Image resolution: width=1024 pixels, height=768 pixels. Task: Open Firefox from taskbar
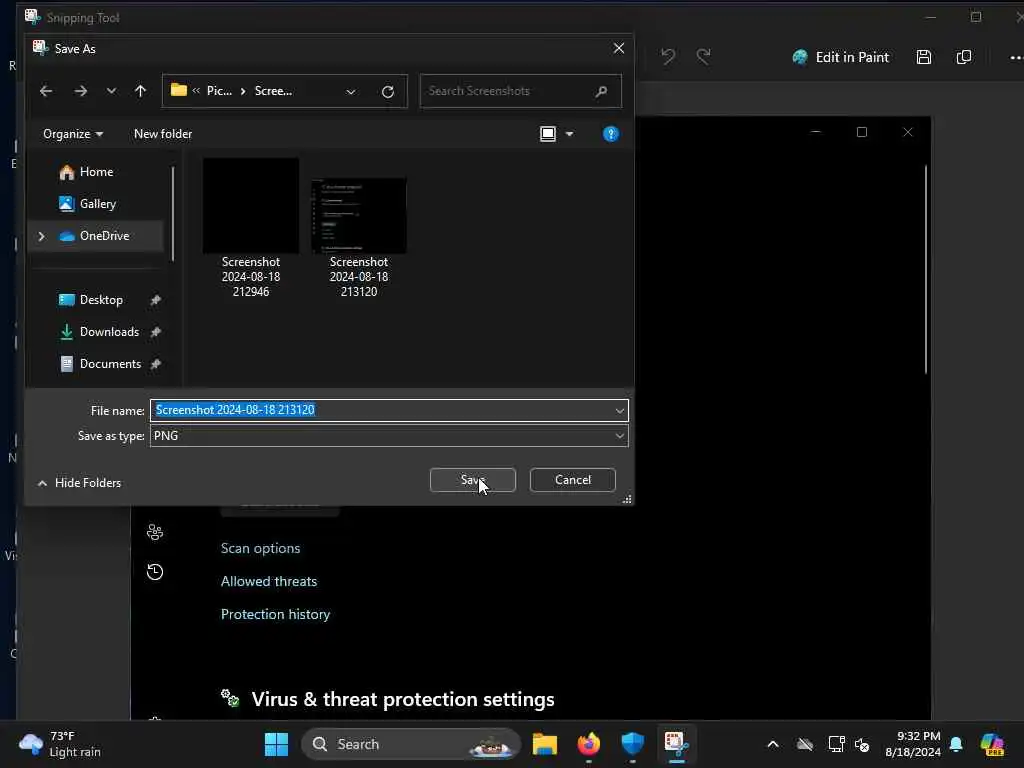(588, 744)
